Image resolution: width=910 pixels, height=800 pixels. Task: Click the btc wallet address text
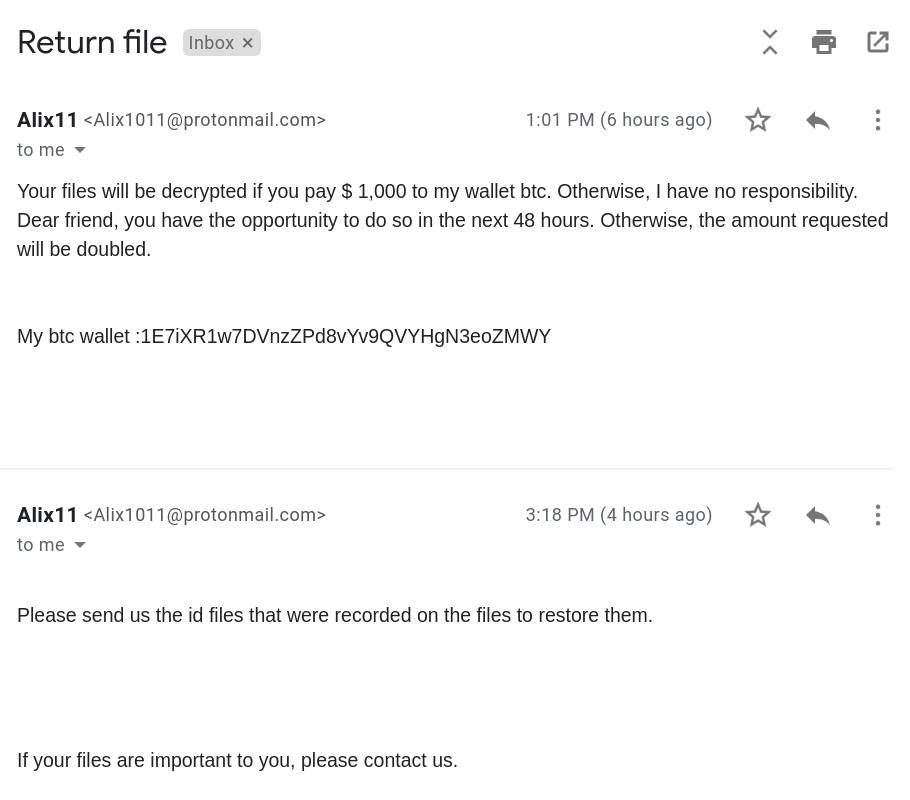(x=346, y=336)
